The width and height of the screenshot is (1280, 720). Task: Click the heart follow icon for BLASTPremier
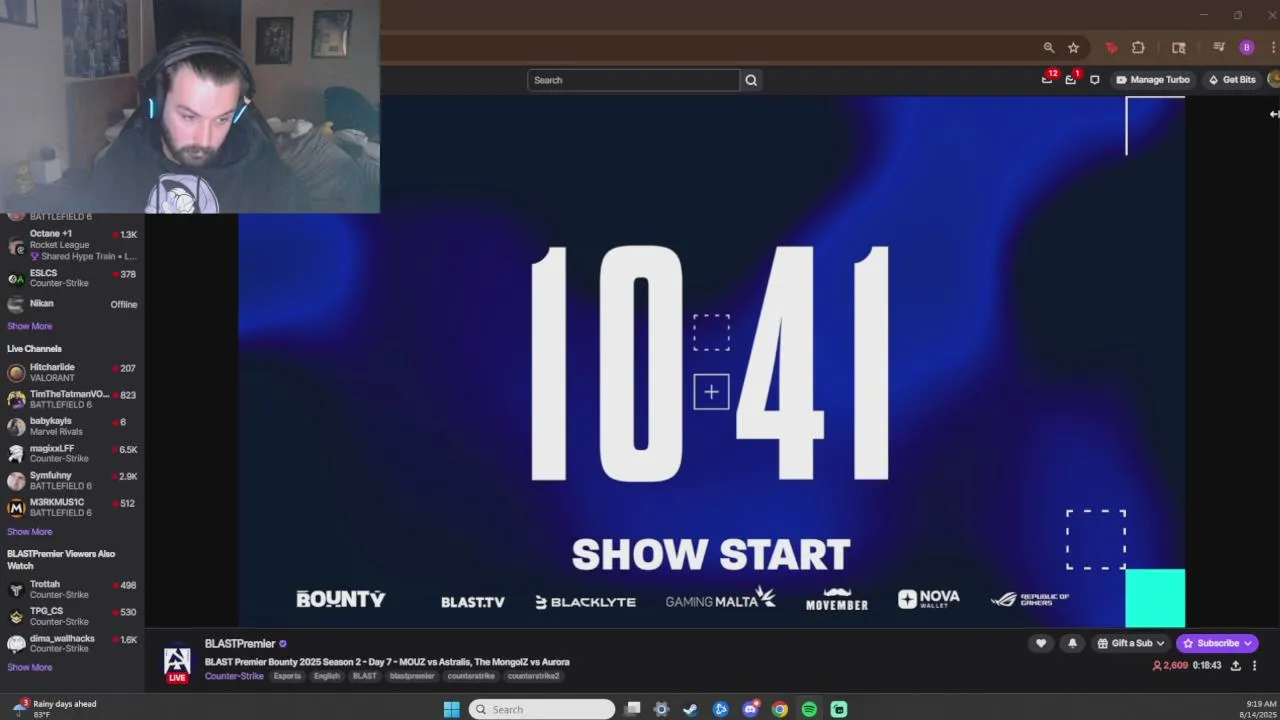[x=1041, y=643]
